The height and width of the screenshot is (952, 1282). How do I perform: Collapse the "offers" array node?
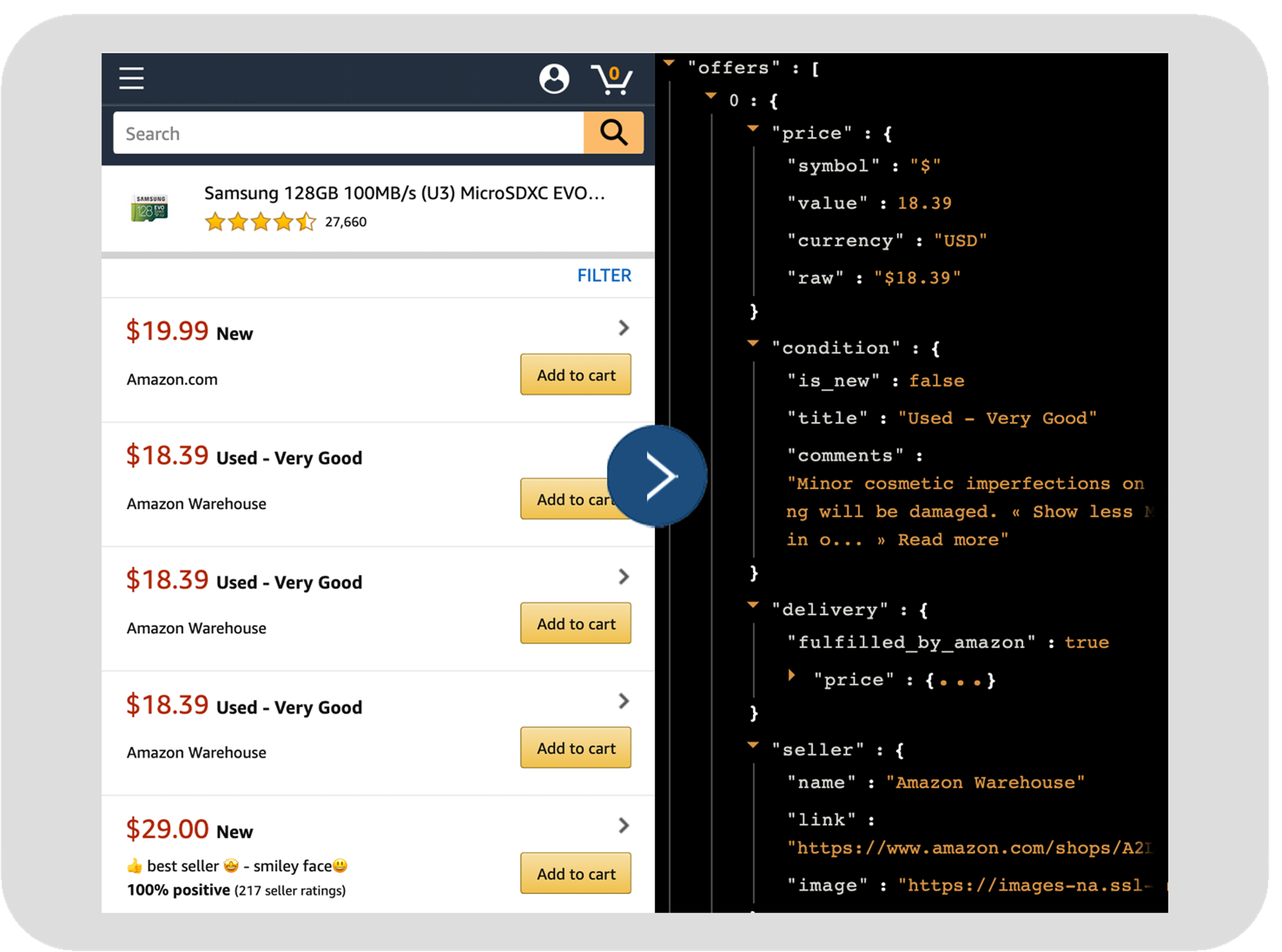pos(669,63)
